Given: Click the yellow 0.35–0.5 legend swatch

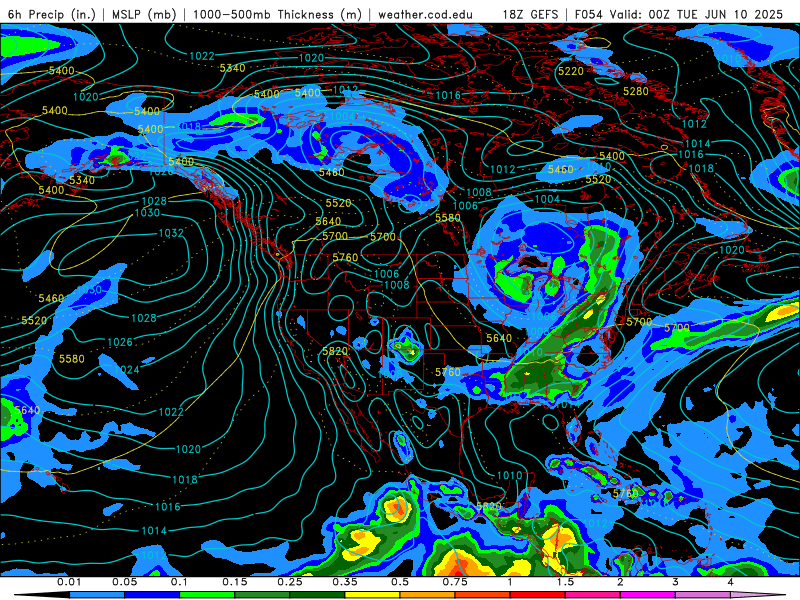Looking at the screenshot, I should pos(372,595).
